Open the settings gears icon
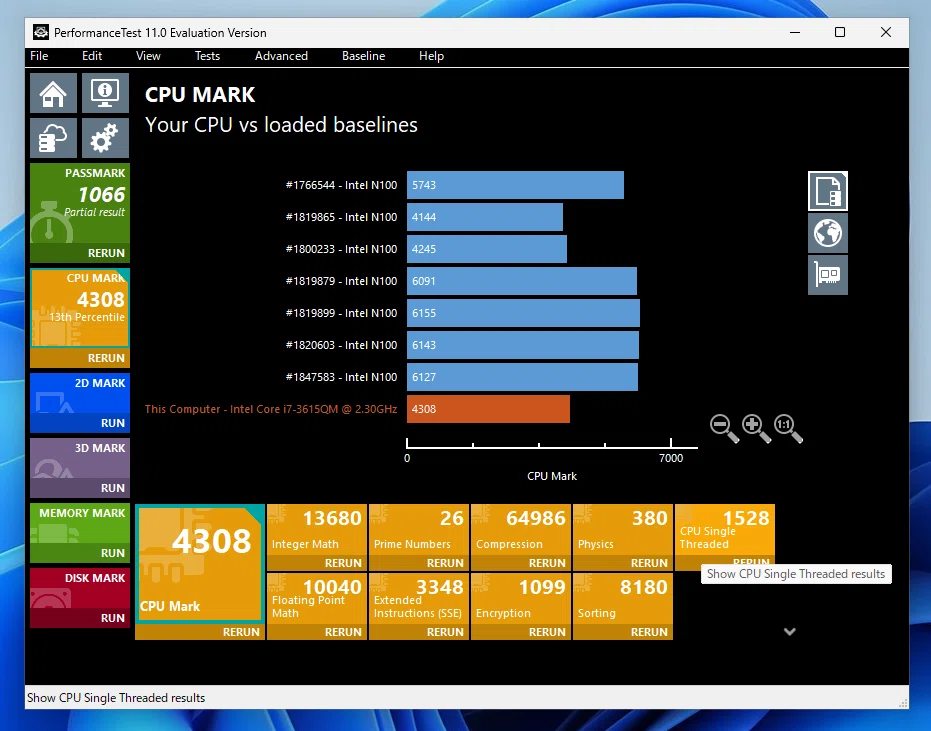This screenshot has width=931, height=731. coord(105,138)
